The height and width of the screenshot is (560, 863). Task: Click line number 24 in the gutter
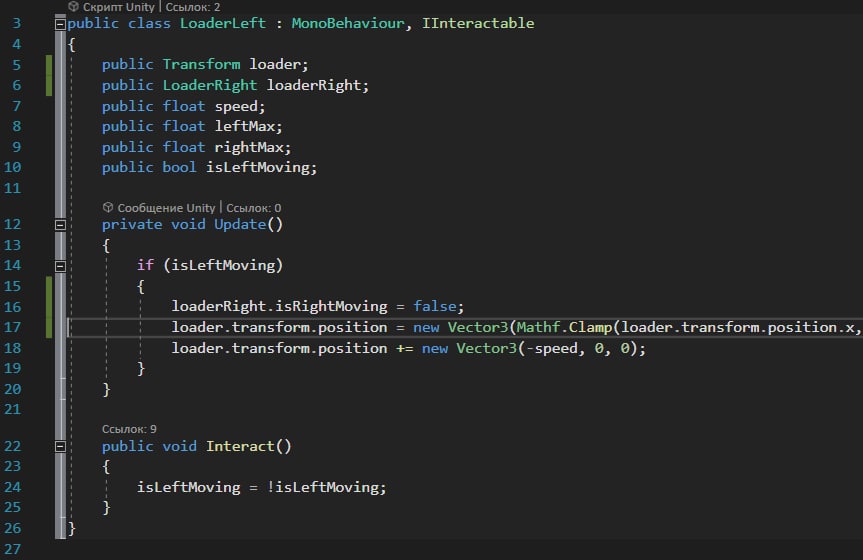click(12, 487)
